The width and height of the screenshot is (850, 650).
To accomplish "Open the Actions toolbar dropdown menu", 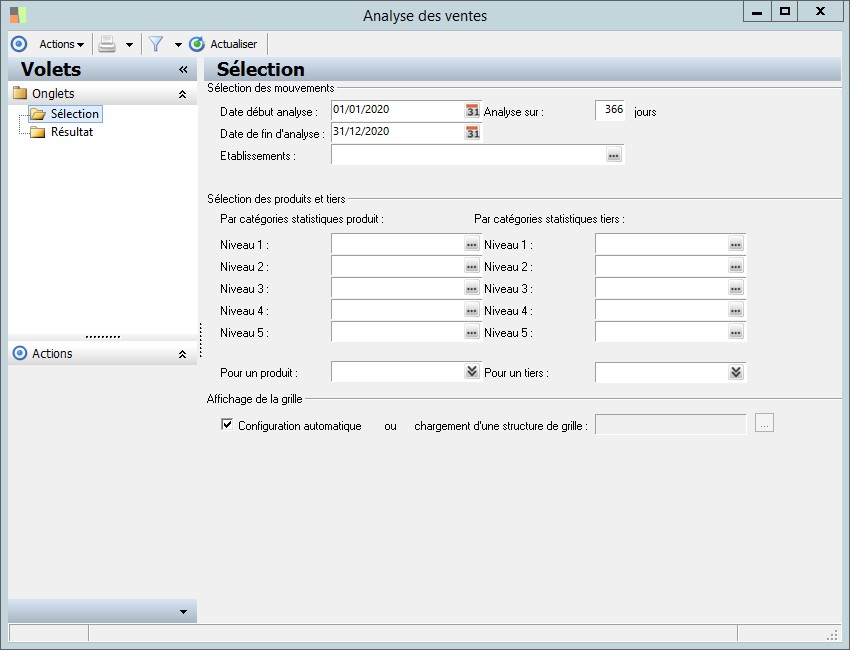I will pyautogui.click(x=61, y=44).
